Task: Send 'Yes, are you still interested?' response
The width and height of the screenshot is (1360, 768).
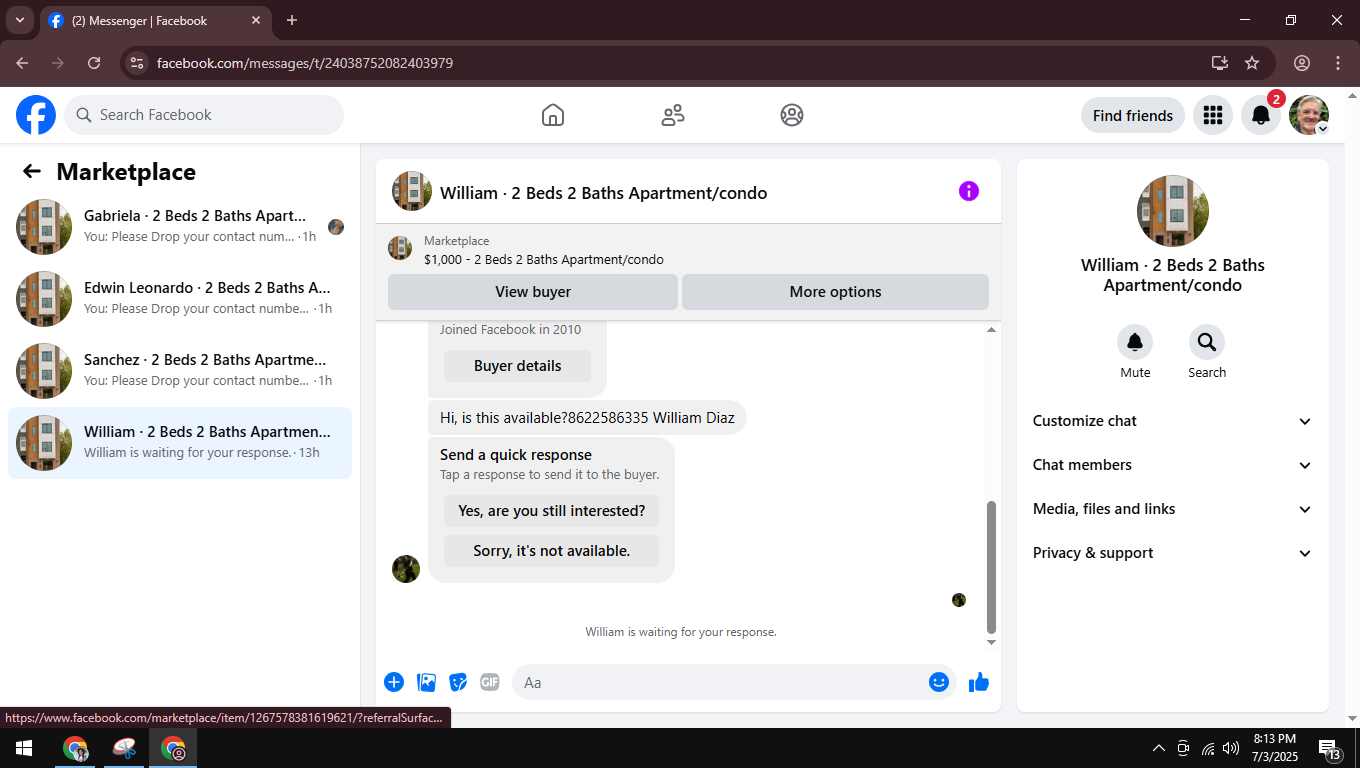Action: 551,511
